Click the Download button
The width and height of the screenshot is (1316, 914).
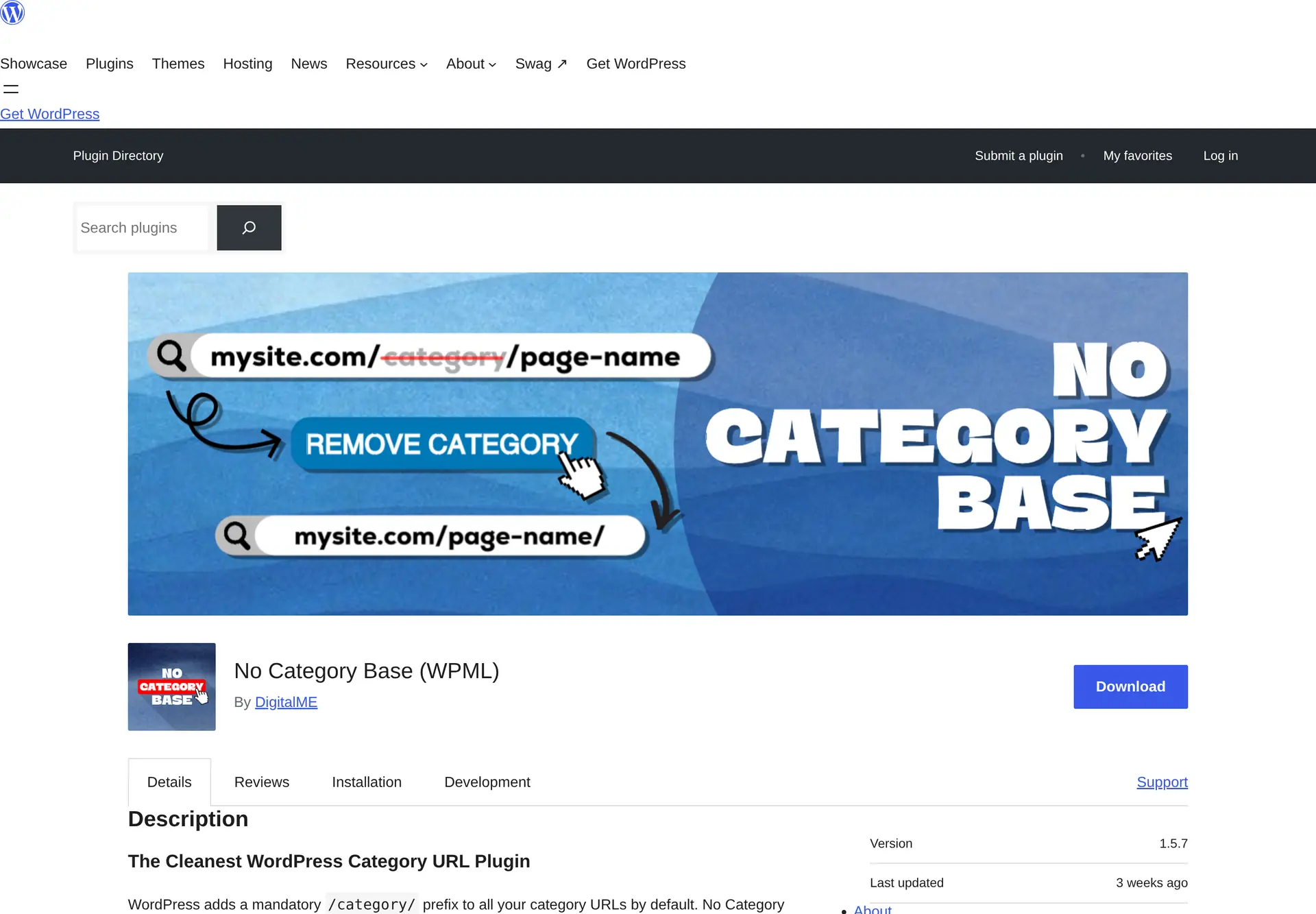tap(1130, 686)
